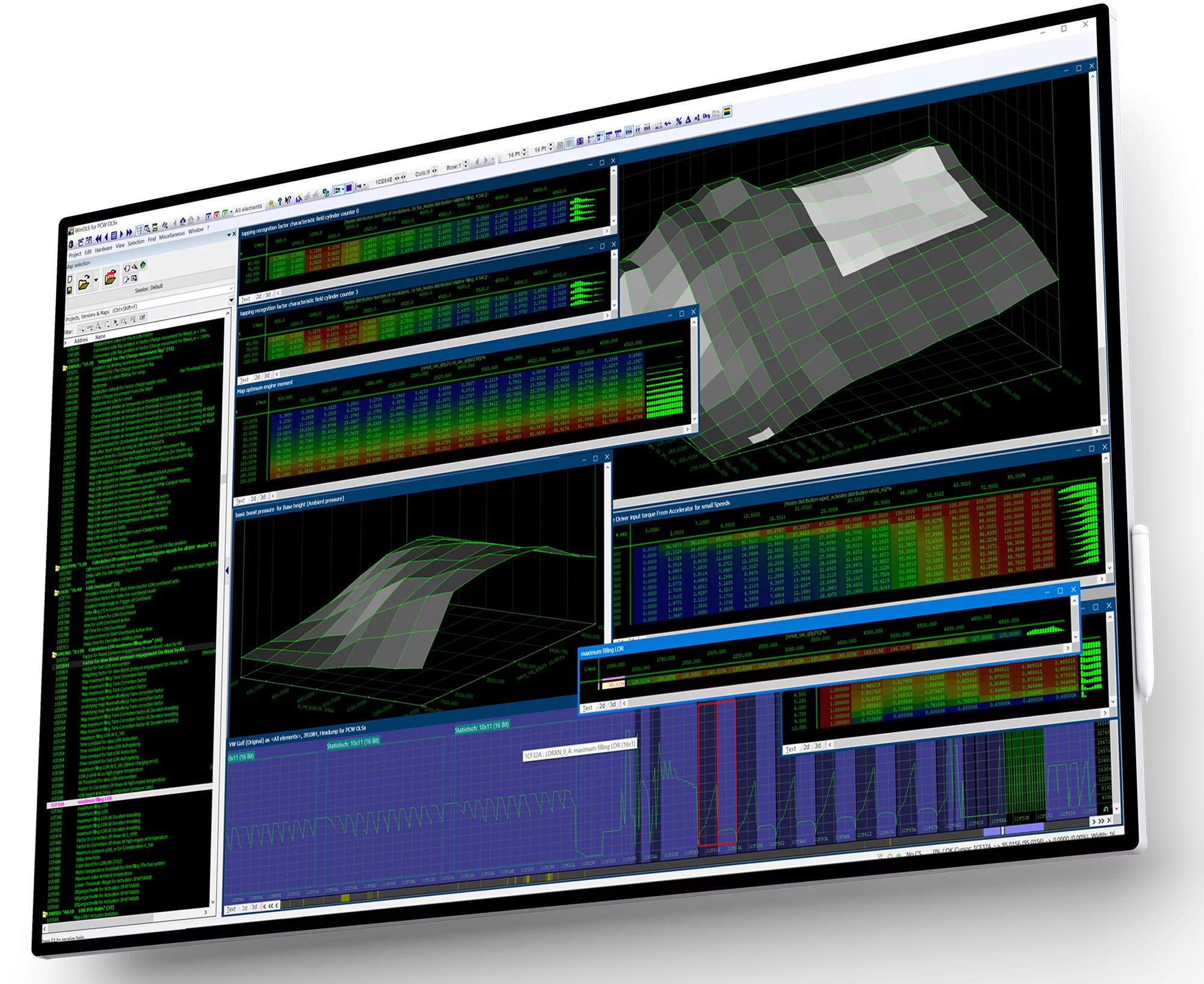Select the percent difference display icon
Screen dimensions: 1204x984
click(x=678, y=121)
